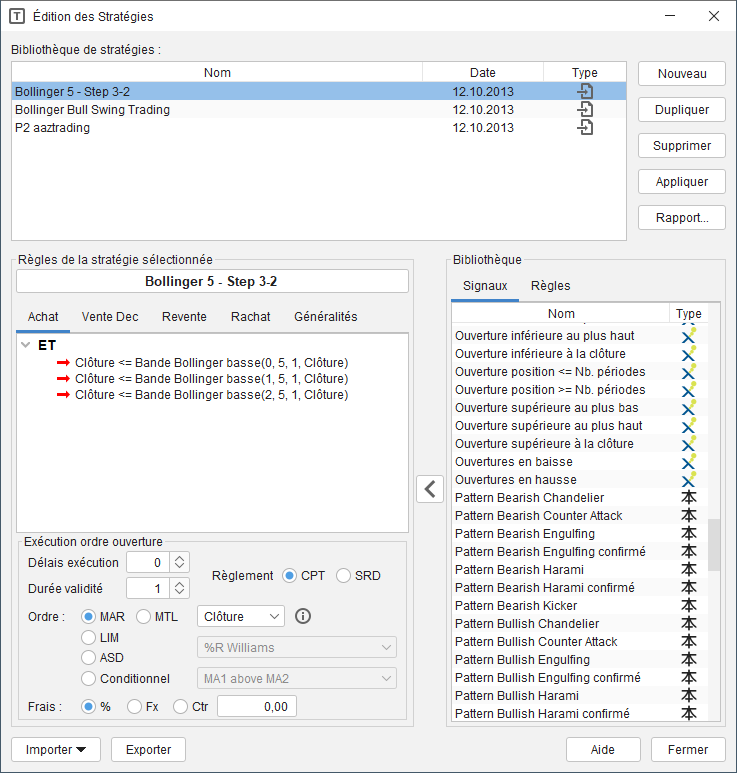737x773 pixels.
Task: Click signal icon beside Ouvertures en baisse
Action: click(x=688, y=462)
